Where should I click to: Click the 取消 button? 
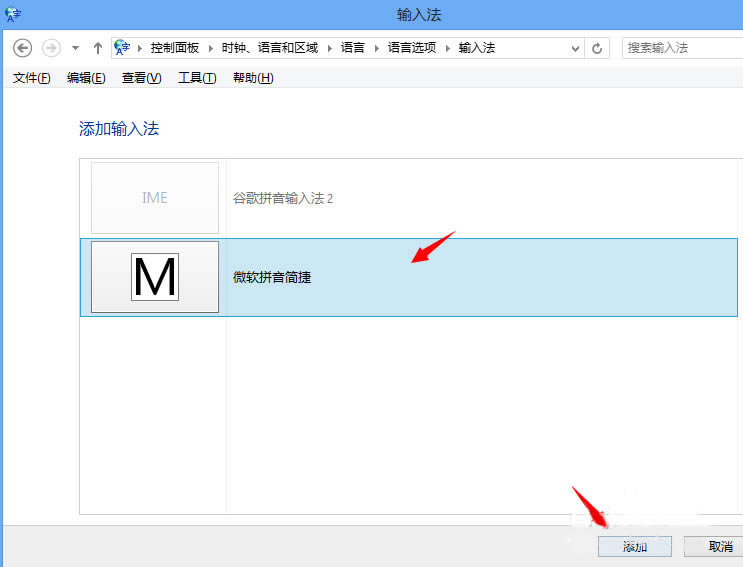pos(714,547)
